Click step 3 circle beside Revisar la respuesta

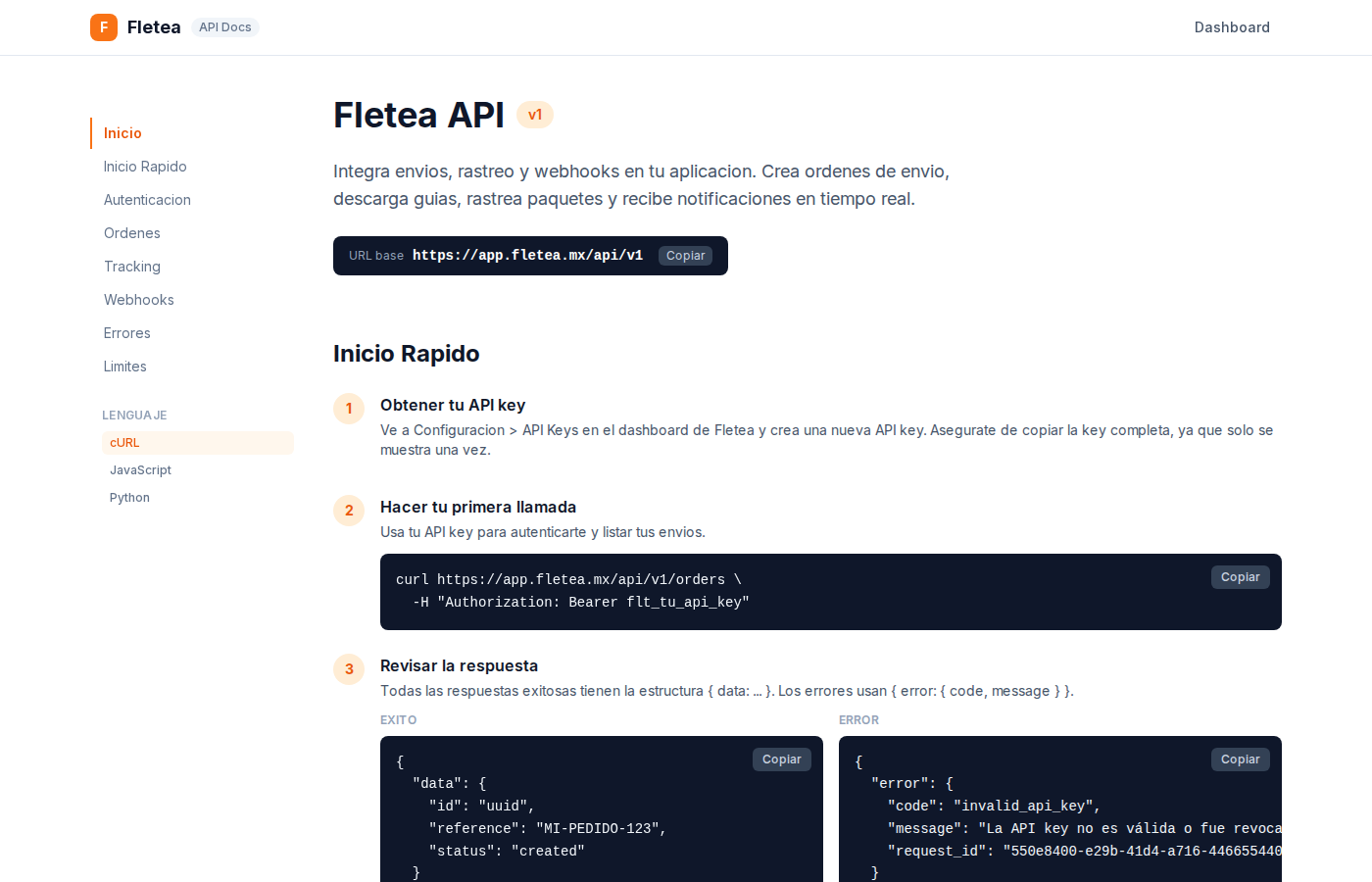tap(349, 669)
